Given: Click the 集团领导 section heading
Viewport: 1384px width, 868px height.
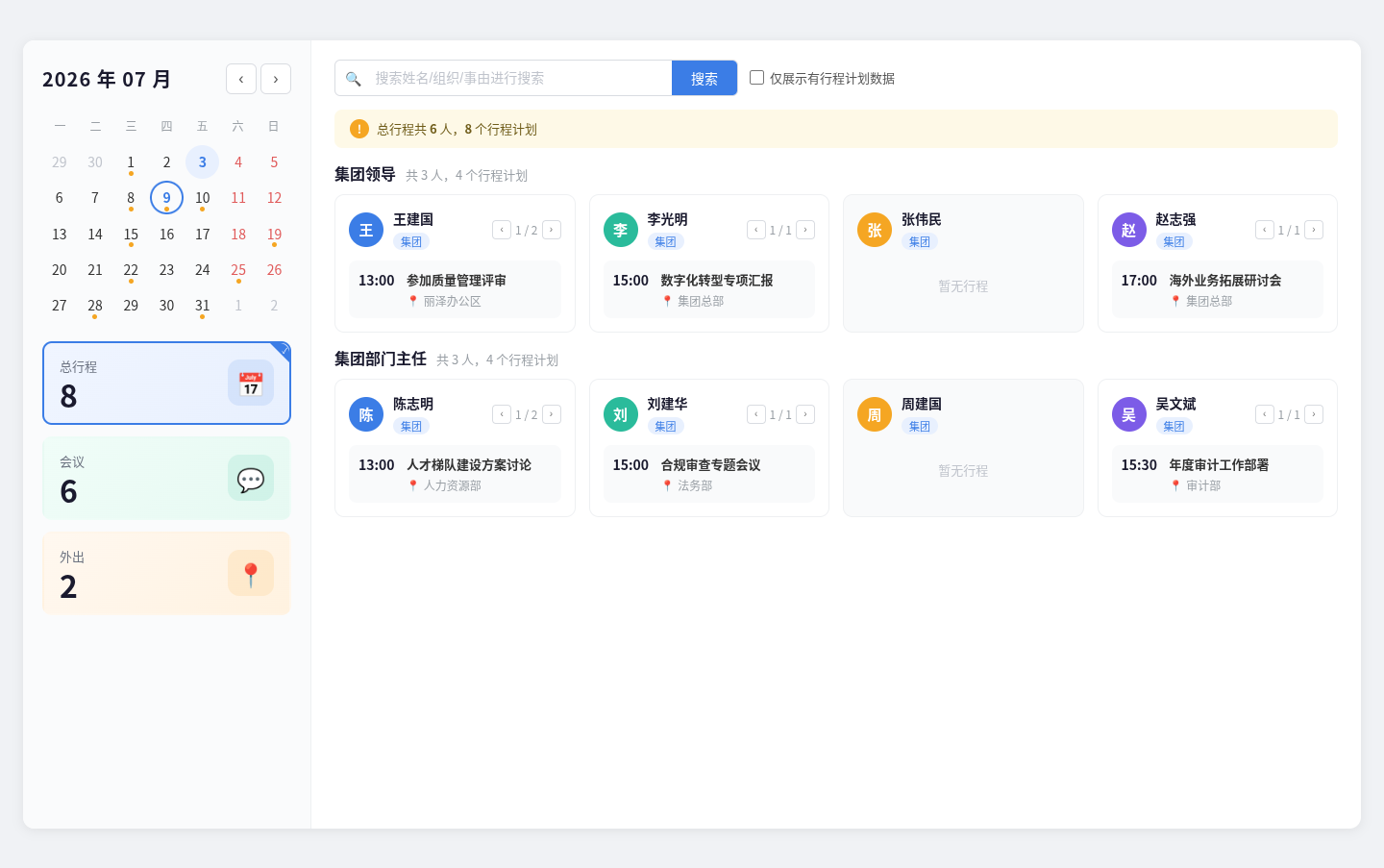Looking at the screenshot, I should (x=365, y=174).
